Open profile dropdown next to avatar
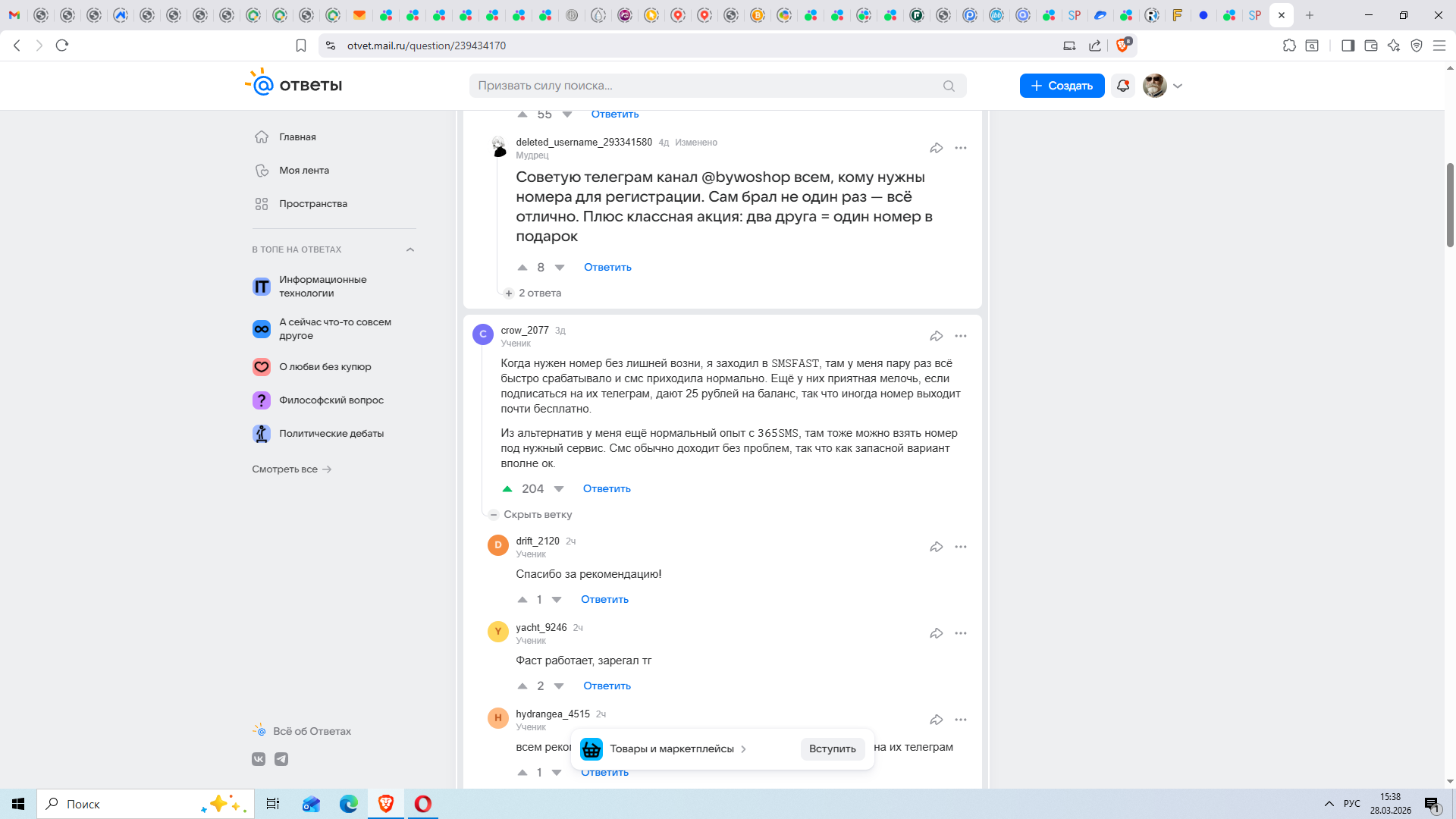The image size is (1456, 819). coord(1178,86)
